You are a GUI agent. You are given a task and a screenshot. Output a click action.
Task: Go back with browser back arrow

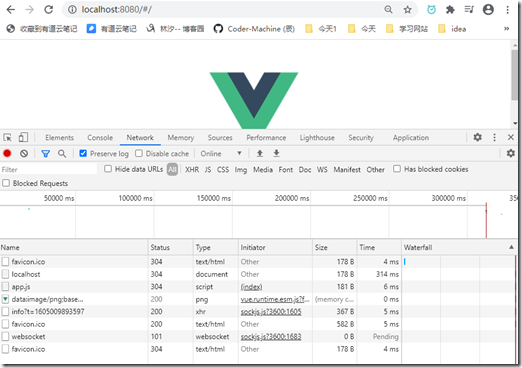(x=11, y=10)
